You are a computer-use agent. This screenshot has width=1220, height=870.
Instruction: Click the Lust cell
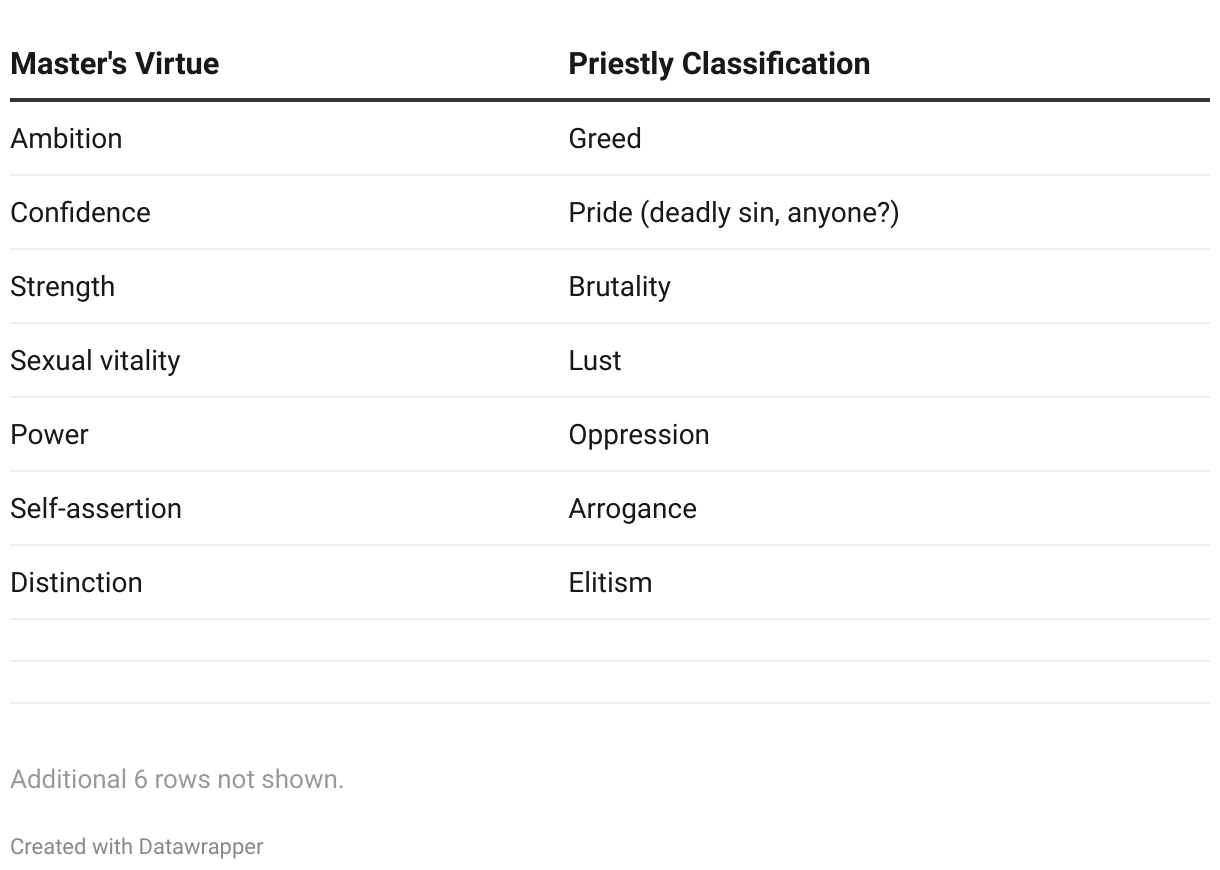tap(595, 360)
